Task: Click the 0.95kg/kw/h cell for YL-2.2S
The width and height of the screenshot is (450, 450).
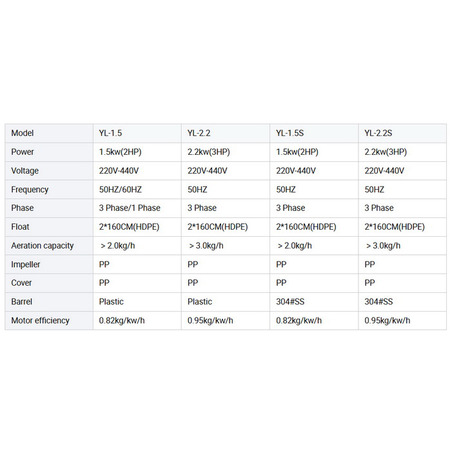Action: (x=402, y=320)
